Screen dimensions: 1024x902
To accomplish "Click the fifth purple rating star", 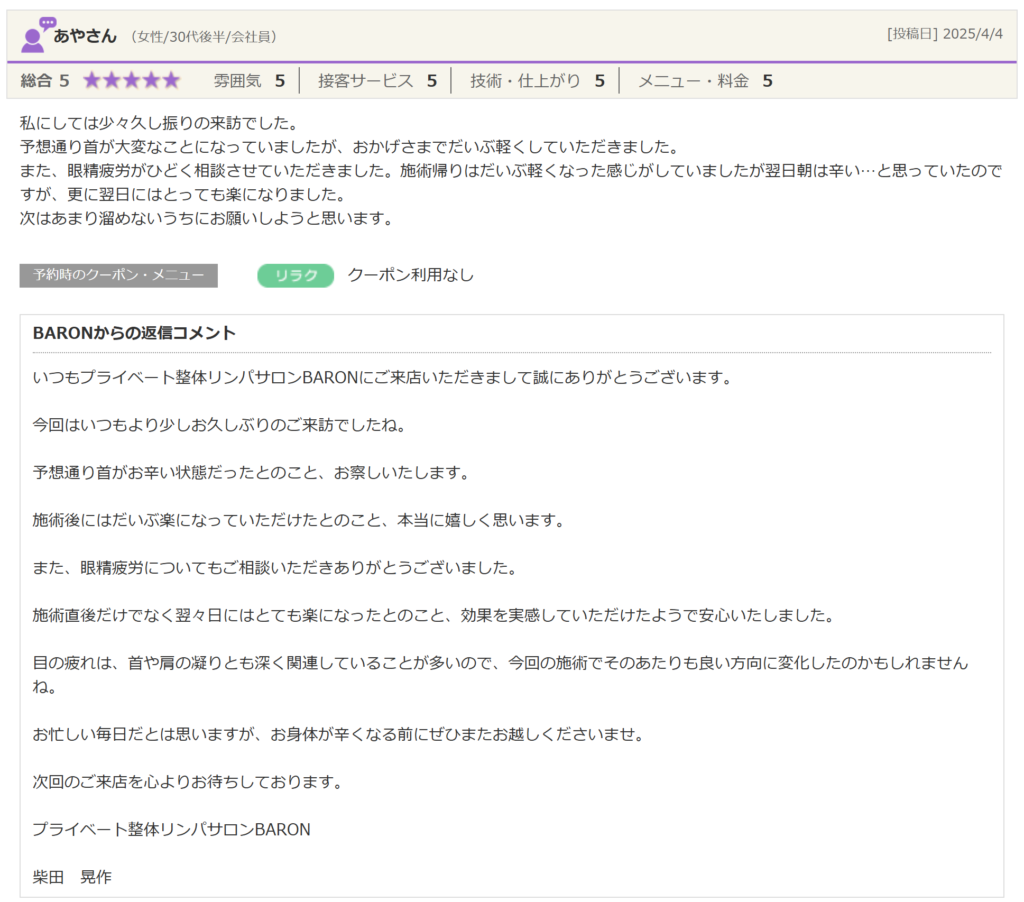I will click(171, 81).
